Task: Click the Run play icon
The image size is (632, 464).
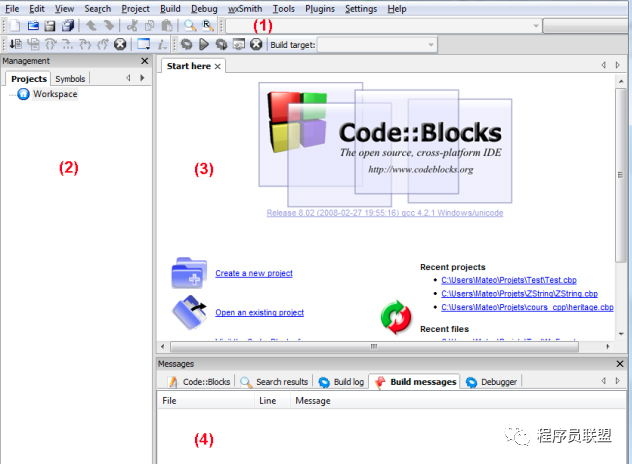Action: click(x=204, y=44)
